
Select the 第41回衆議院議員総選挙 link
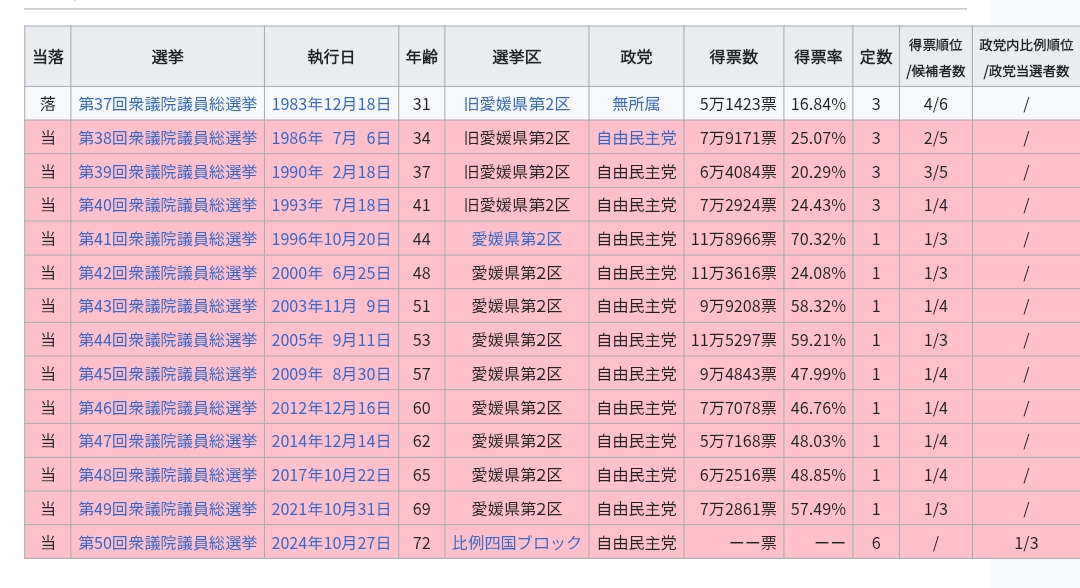click(167, 239)
